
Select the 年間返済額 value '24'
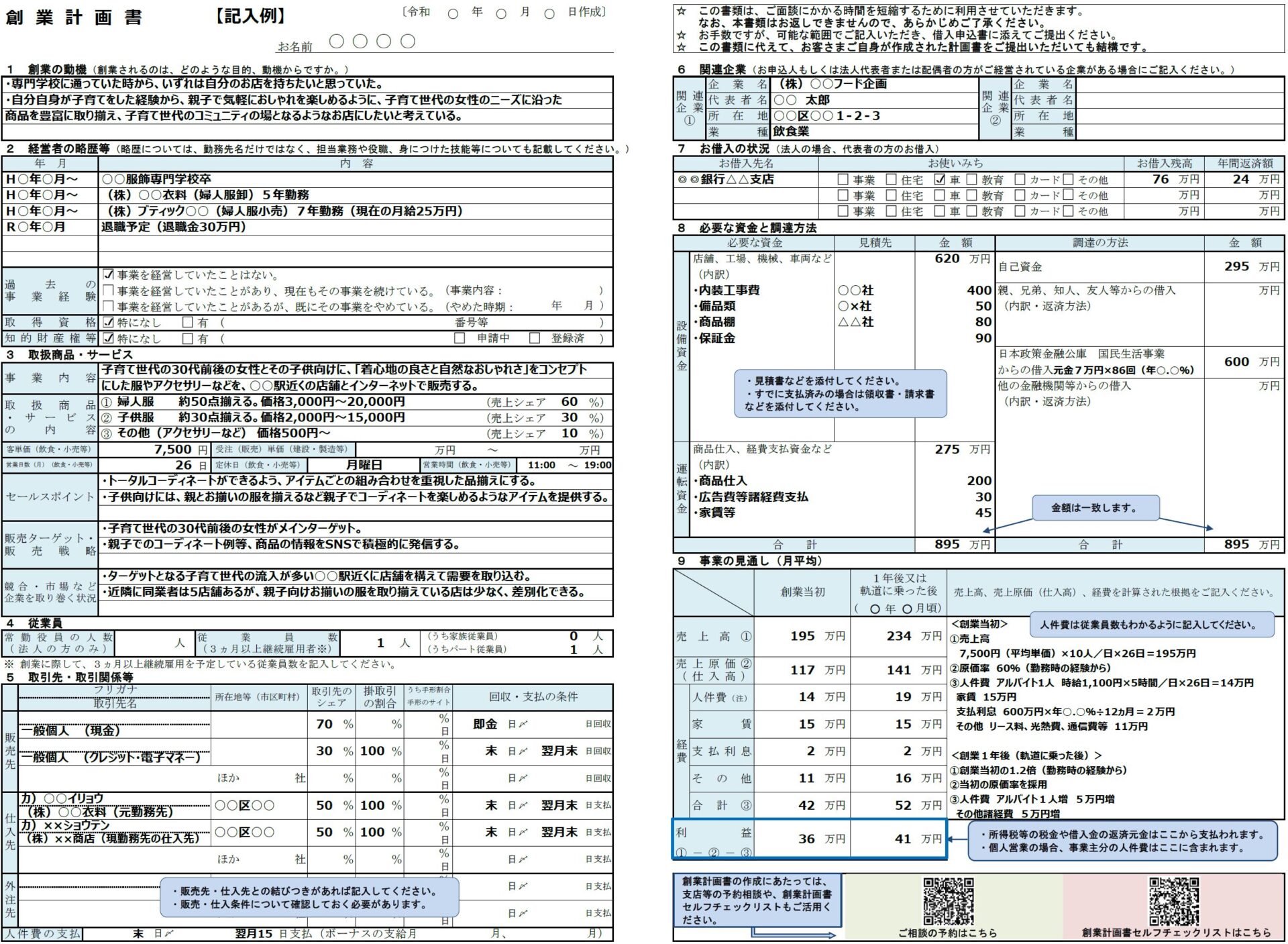[x=1241, y=179]
